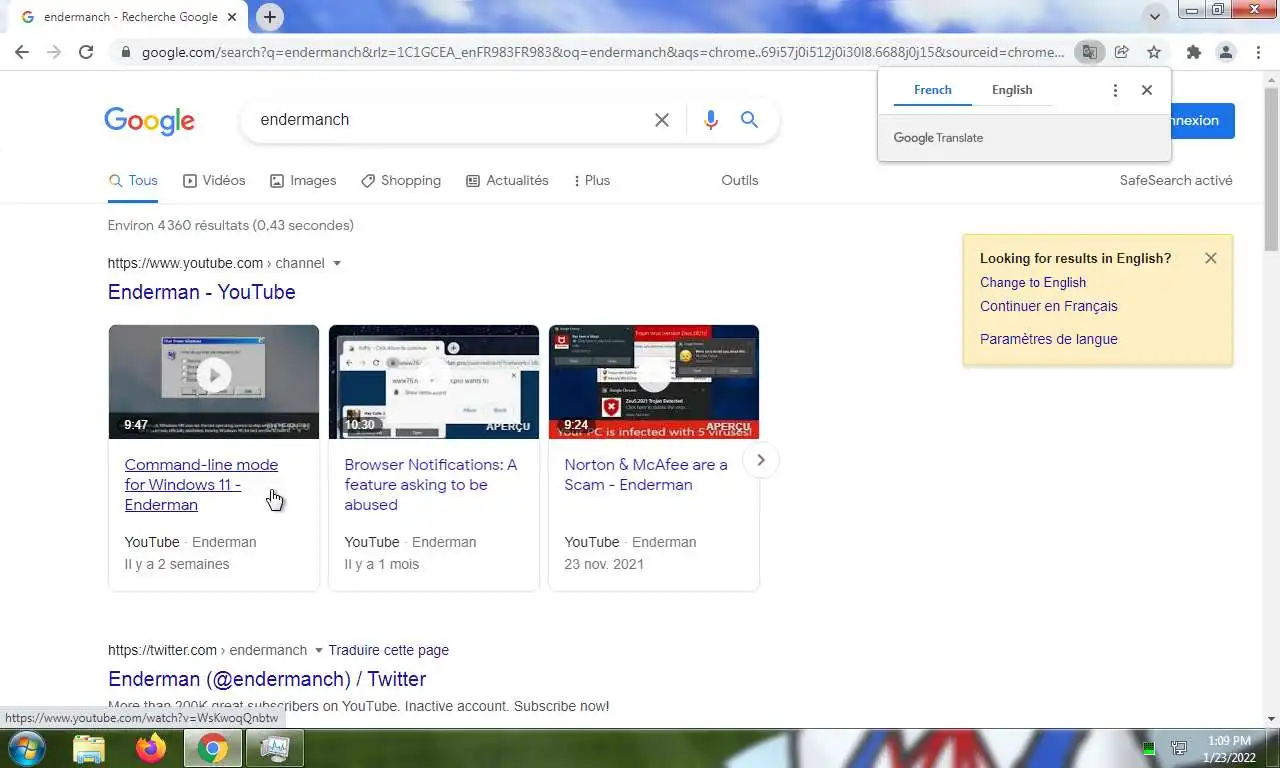
Task: Close the Google Translate popup
Action: (x=1147, y=90)
